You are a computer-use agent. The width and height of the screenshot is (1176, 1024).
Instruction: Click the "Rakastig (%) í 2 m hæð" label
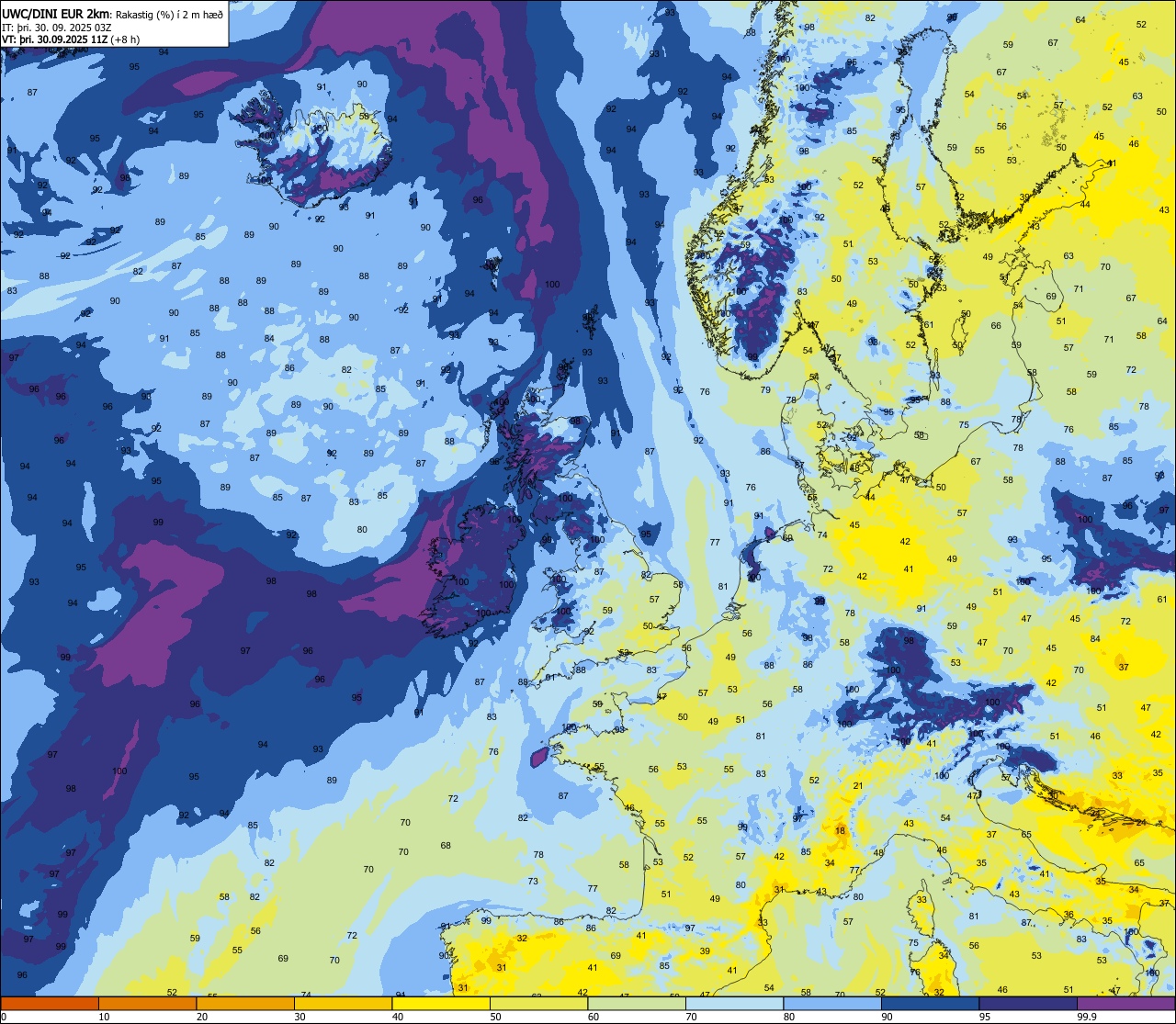(x=169, y=13)
